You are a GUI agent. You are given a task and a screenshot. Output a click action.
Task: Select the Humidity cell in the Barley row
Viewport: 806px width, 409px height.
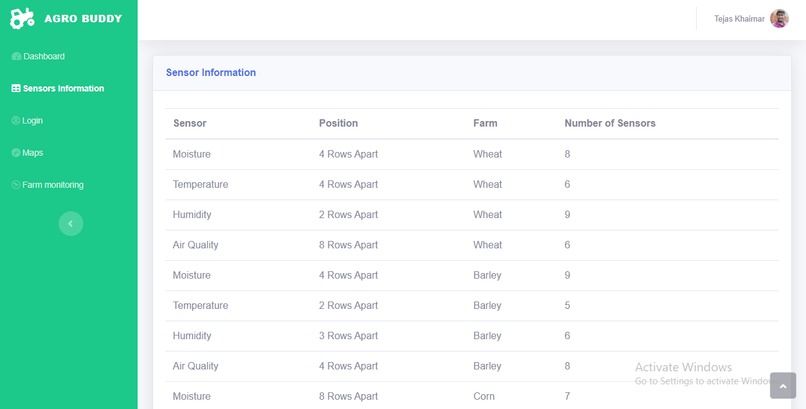click(x=192, y=336)
